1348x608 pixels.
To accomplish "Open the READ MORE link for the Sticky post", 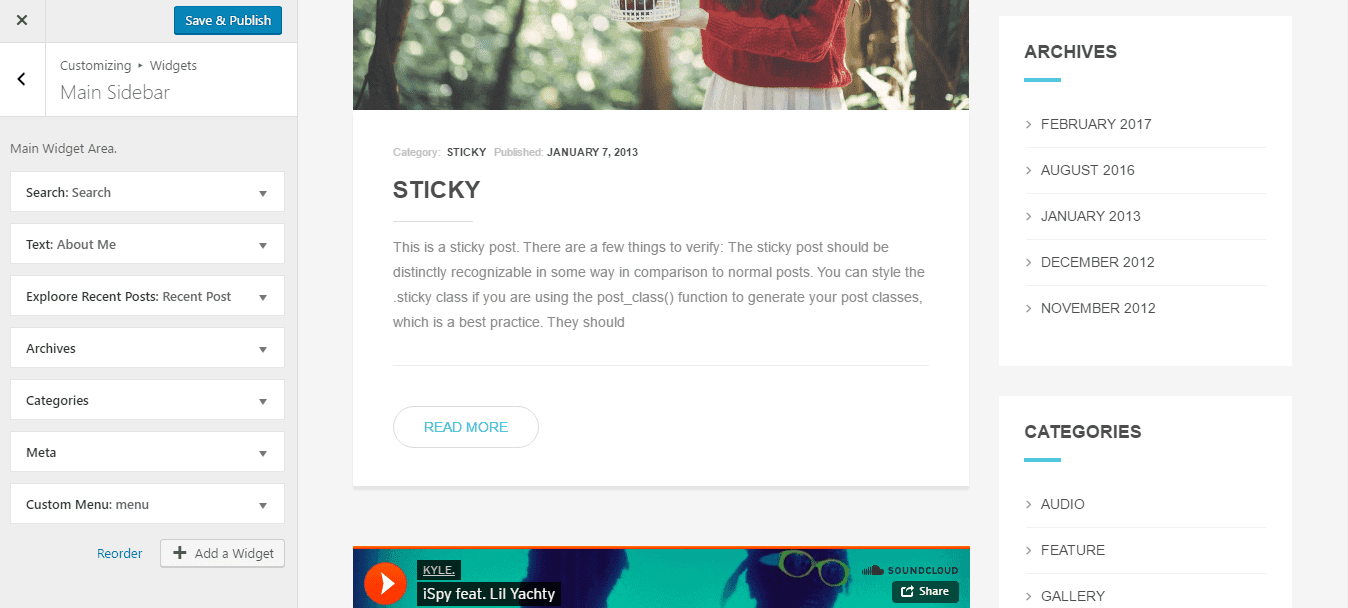I will click(466, 427).
